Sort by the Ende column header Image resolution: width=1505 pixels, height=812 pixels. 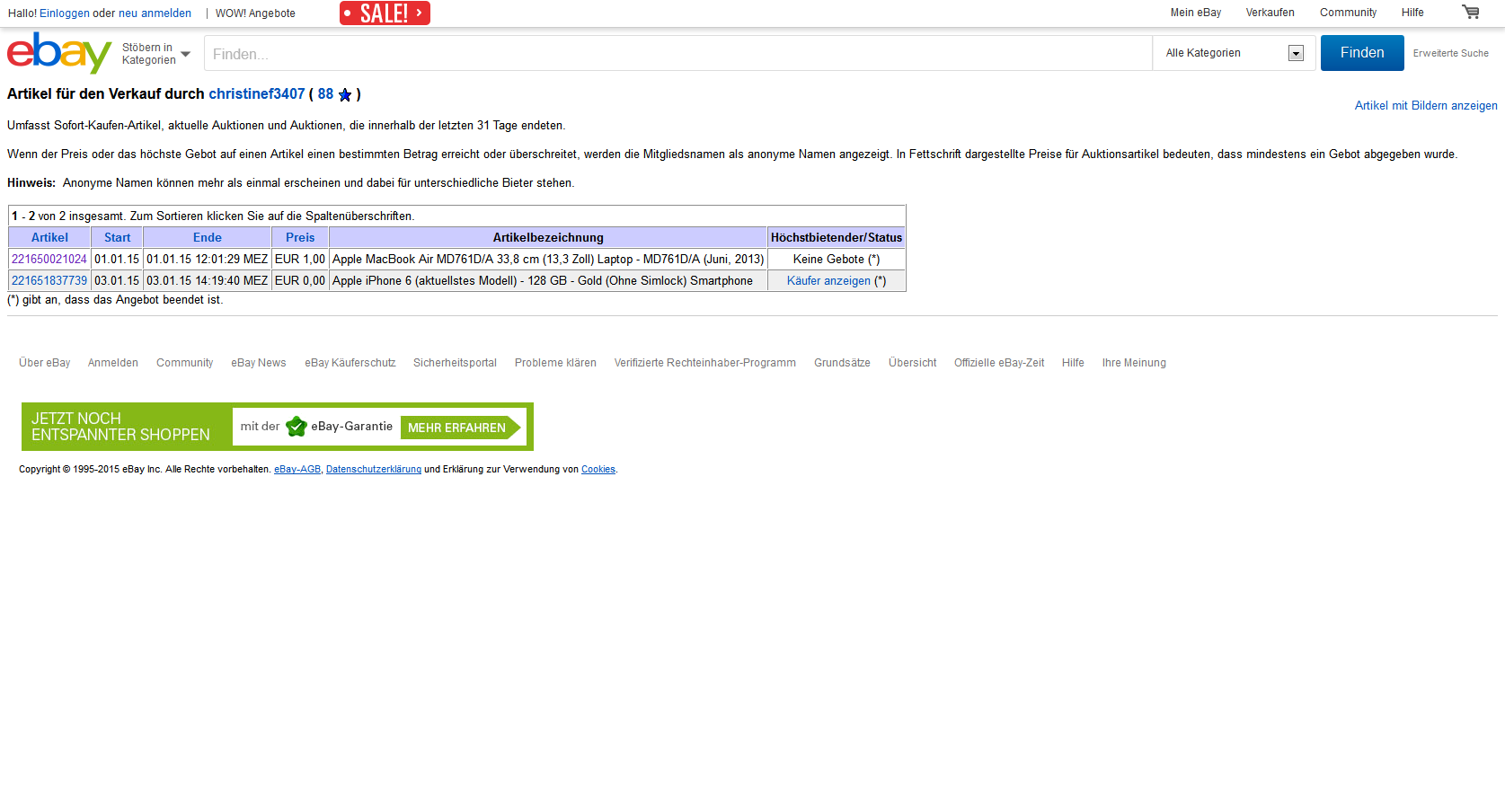pyautogui.click(x=207, y=237)
